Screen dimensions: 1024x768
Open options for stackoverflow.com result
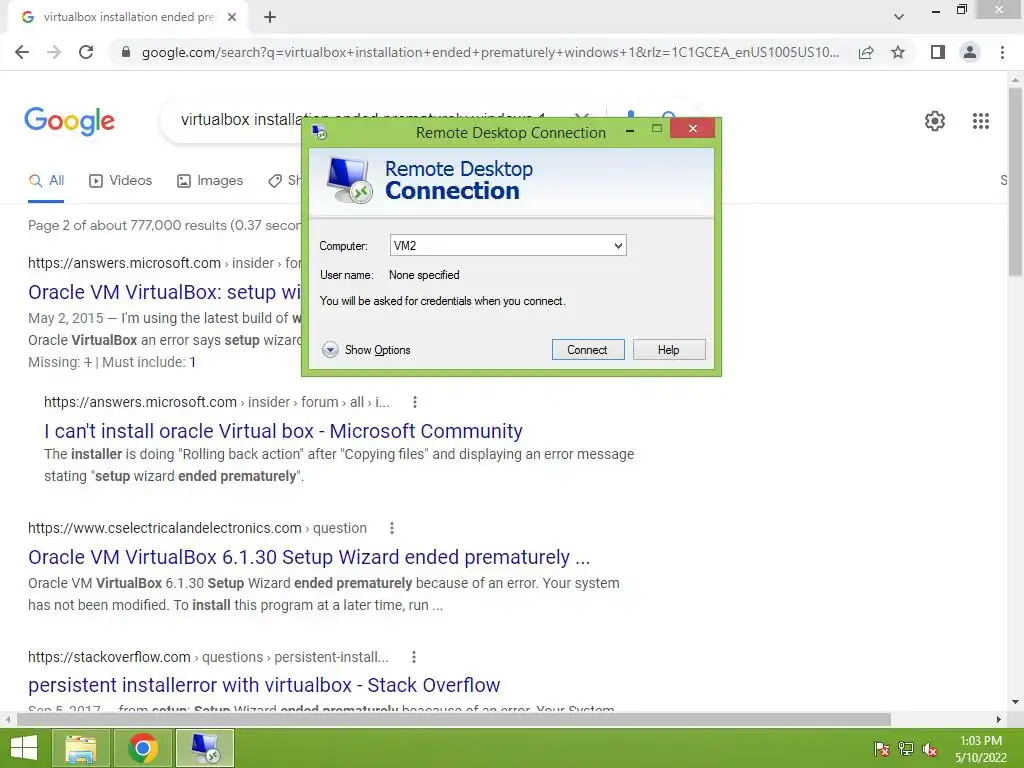click(x=413, y=657)
